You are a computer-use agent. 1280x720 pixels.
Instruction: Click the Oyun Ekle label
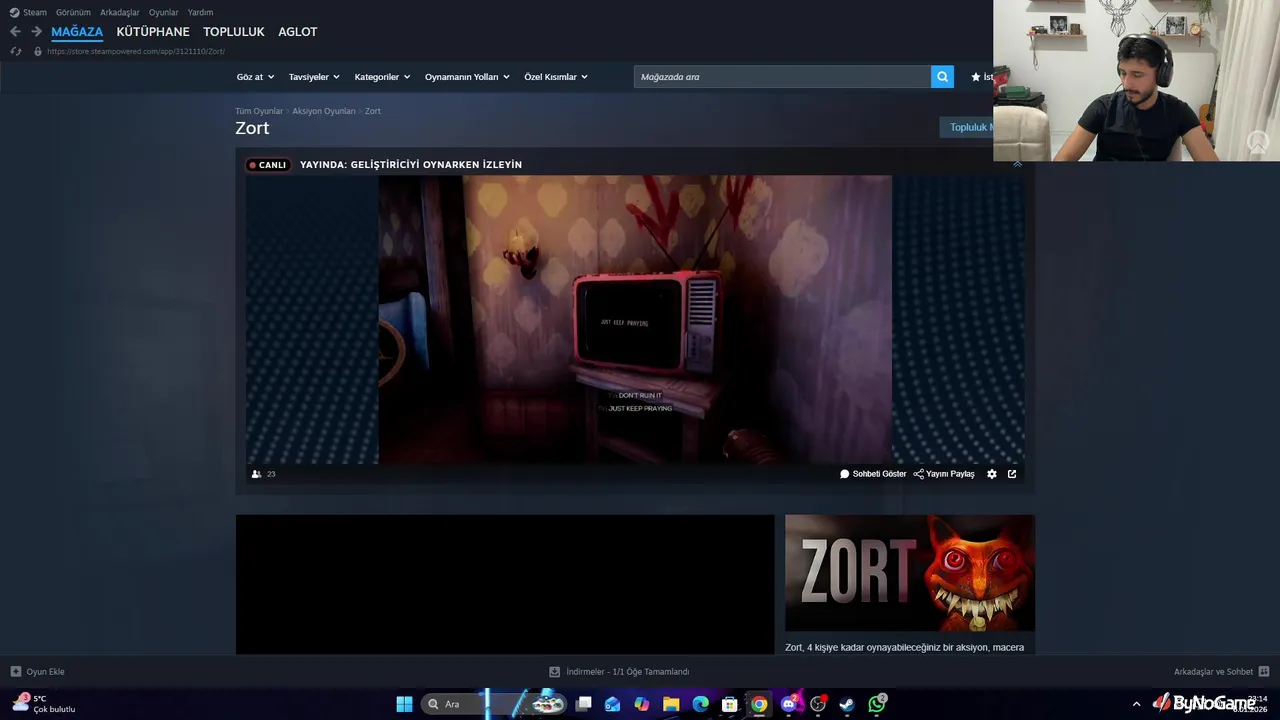point(45,672)
